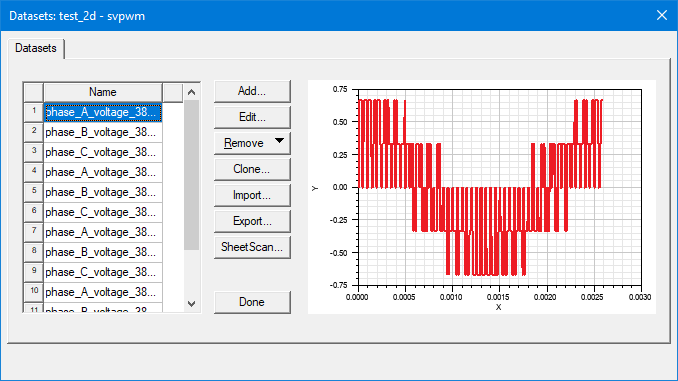Click row header number 1
The width and height of the screenshot is (678, 381).
(x=34, y=112)
